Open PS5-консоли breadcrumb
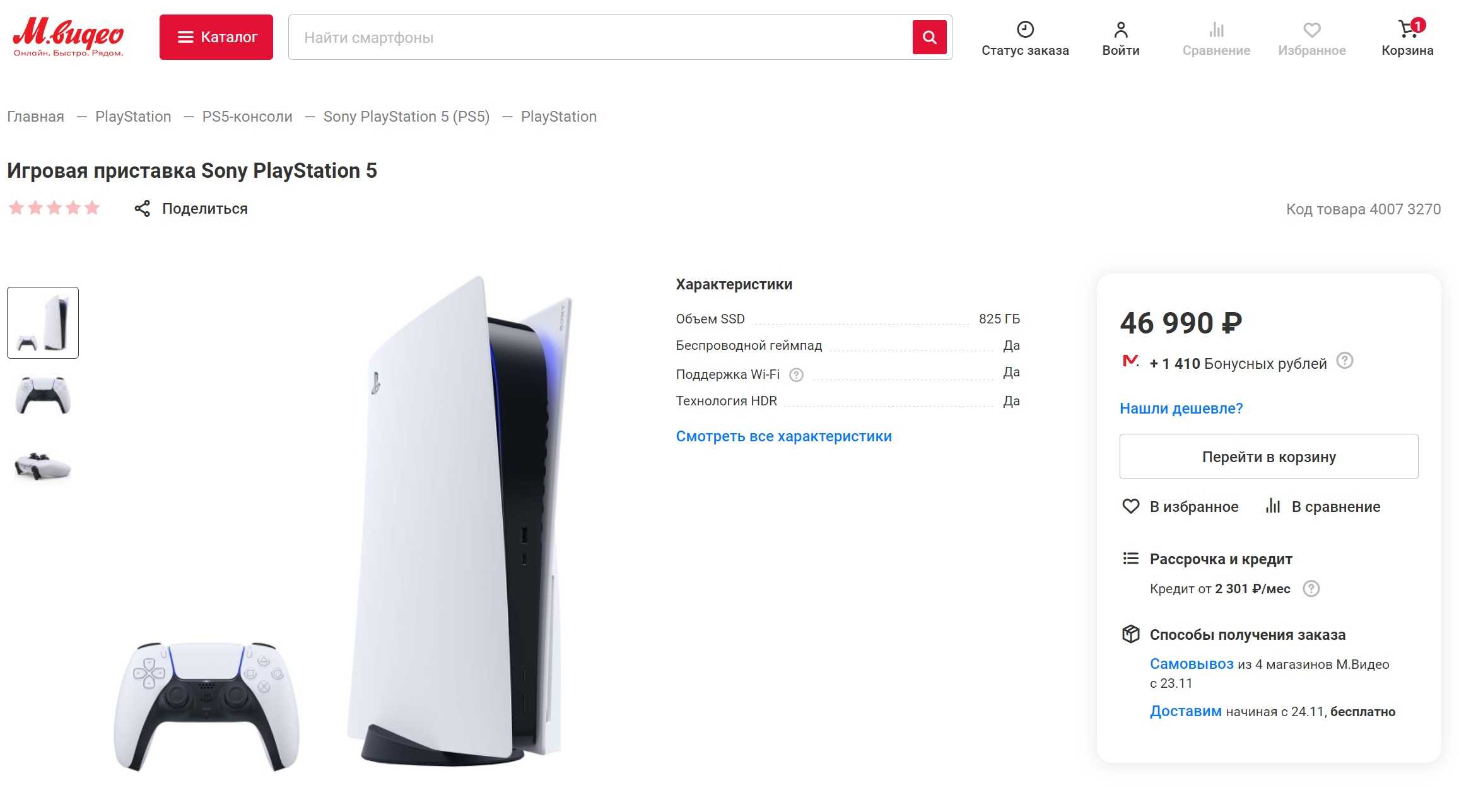 point(247,117)
